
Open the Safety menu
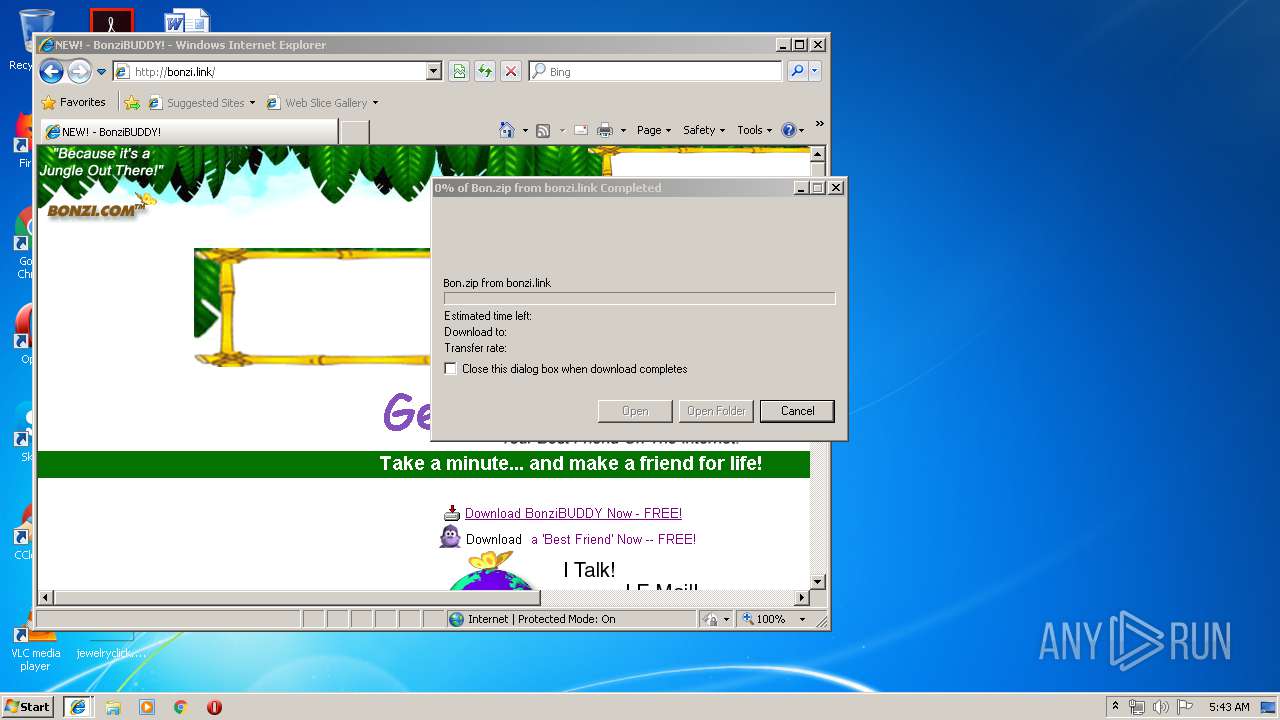[704, 130]
